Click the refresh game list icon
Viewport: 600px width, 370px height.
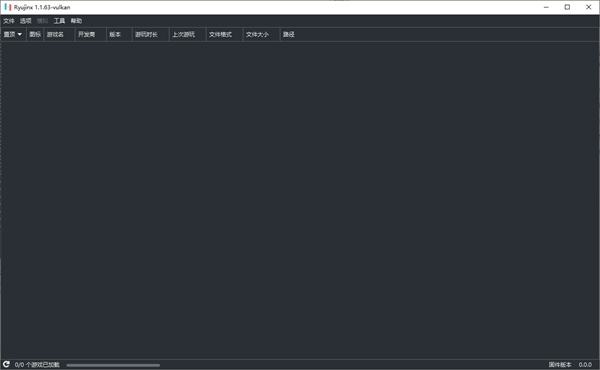6,364
